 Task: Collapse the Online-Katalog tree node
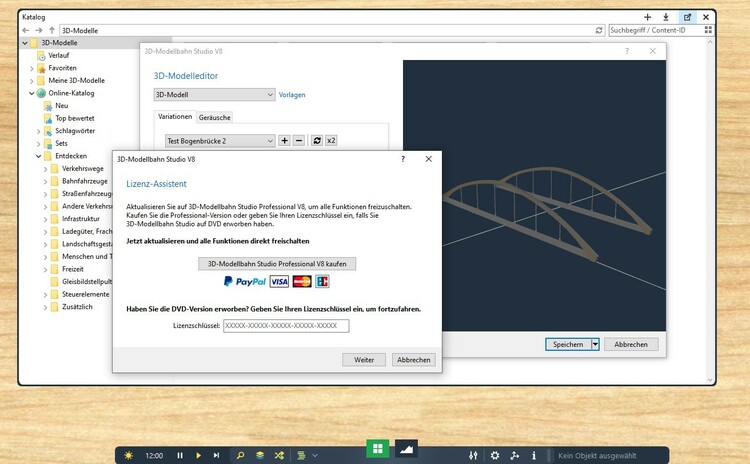point(32,93)
